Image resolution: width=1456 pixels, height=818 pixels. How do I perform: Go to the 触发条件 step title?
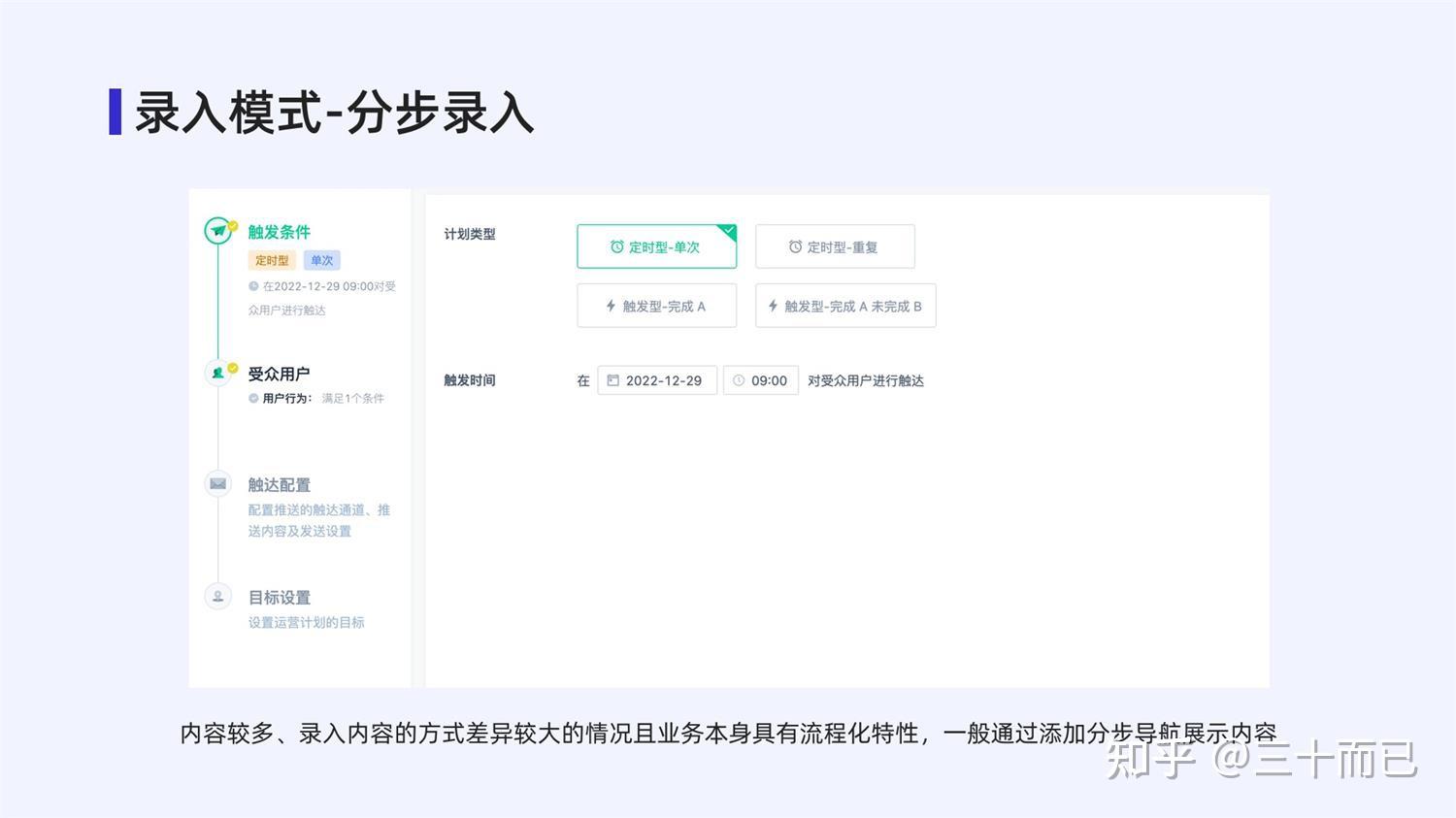point(279,232)
